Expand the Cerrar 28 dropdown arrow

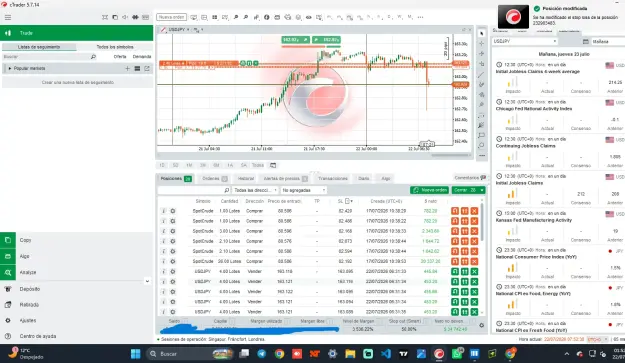click(x=482, y=190)
